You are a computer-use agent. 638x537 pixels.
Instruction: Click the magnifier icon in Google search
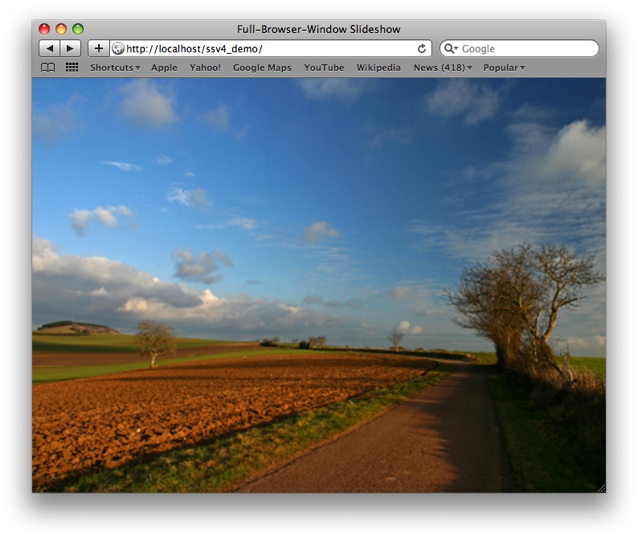tap(450, 48)
